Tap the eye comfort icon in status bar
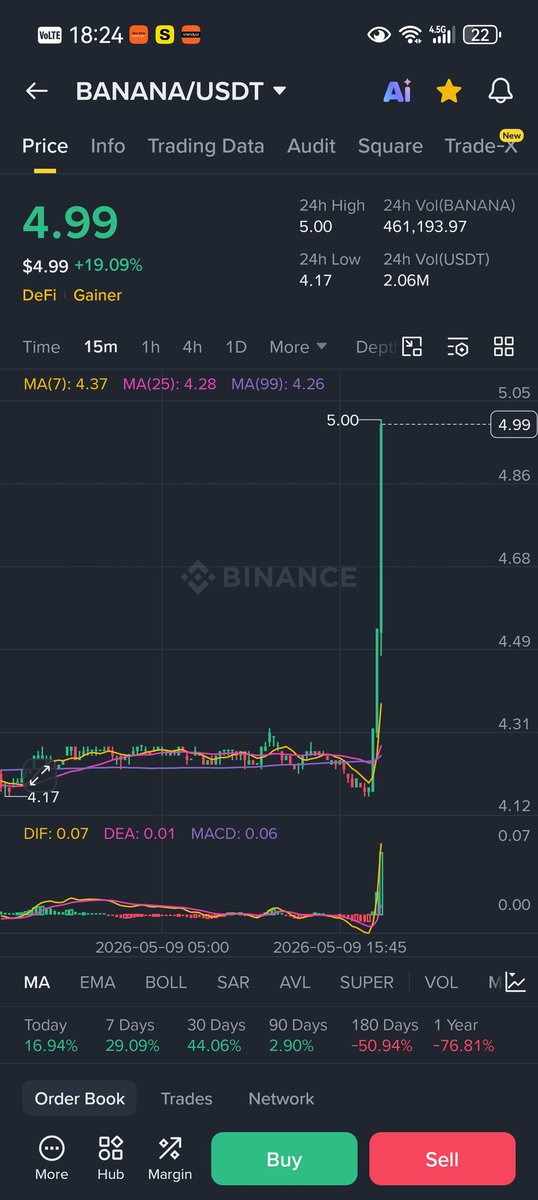Viewport: 538px width, 1200px height. point(379,34)
